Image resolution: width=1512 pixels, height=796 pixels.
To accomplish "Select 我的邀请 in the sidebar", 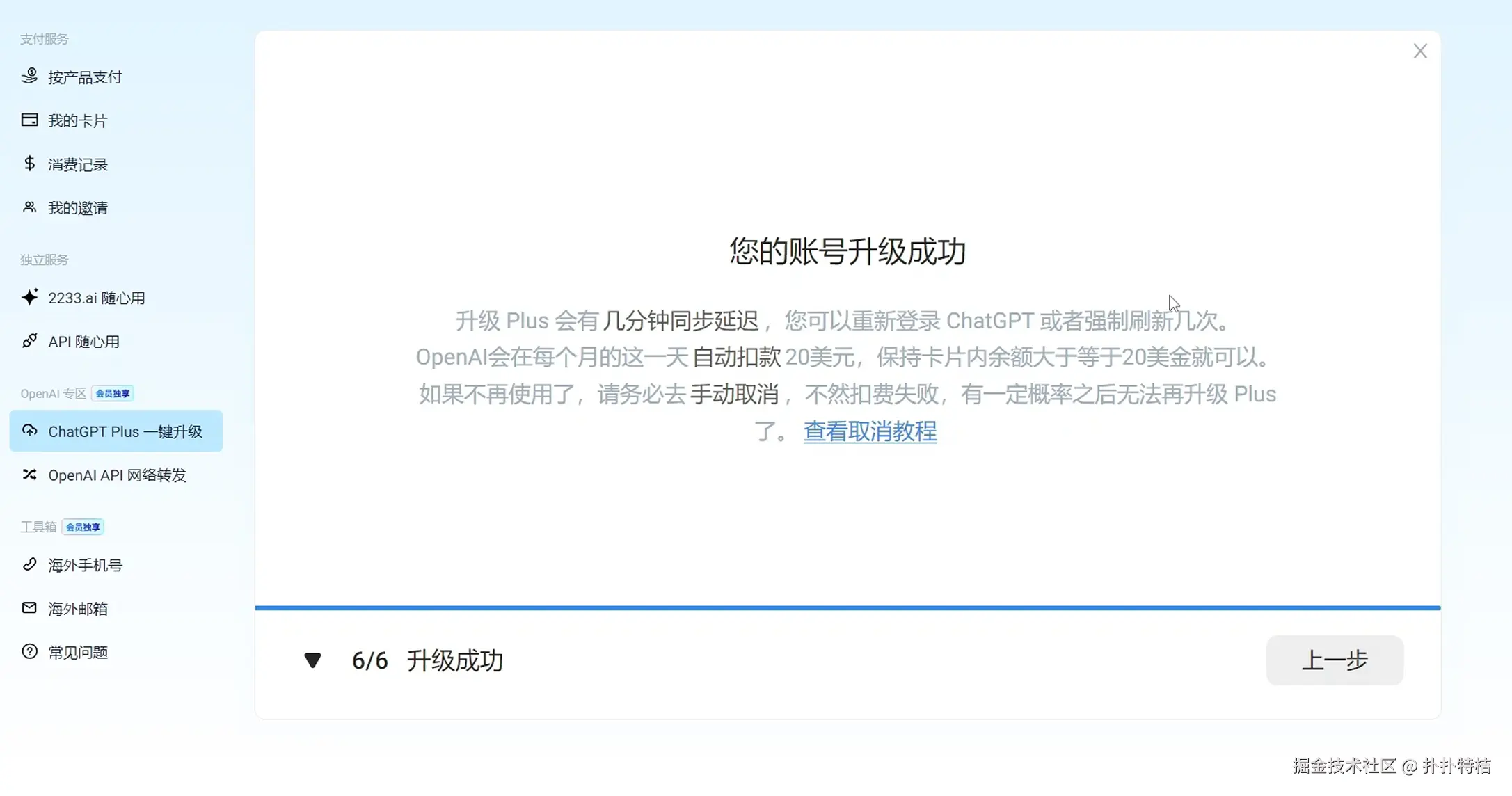I will (x=78, y=208).
